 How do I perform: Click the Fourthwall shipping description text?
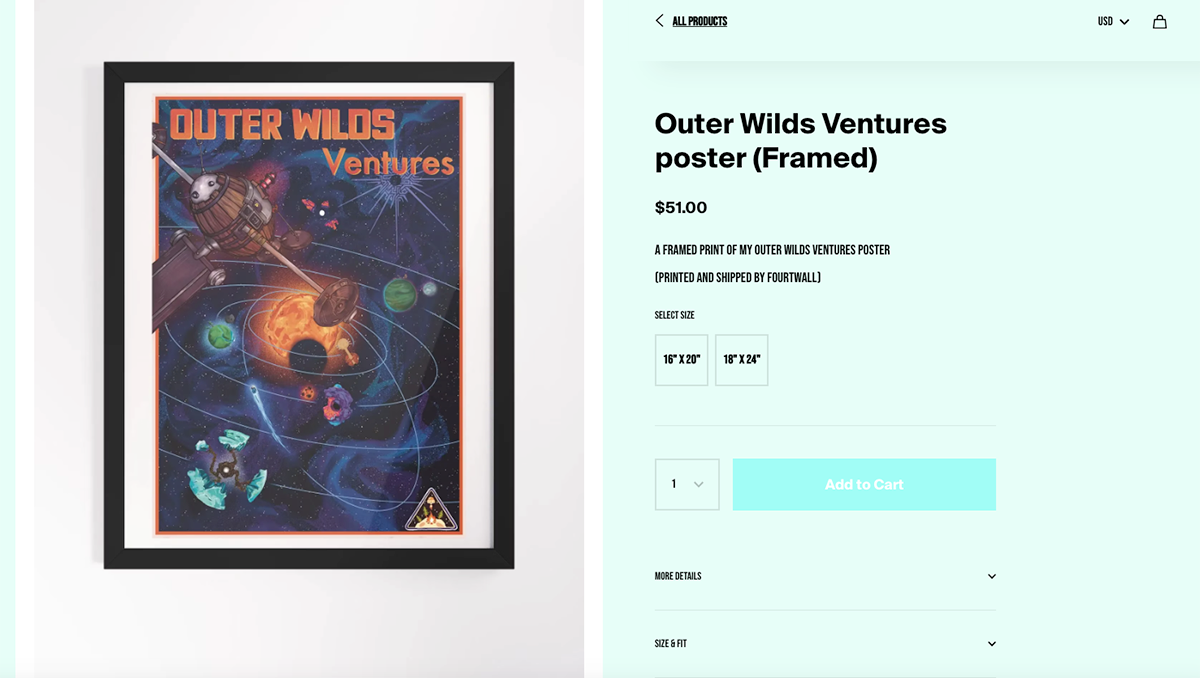[x=738, y=278]
